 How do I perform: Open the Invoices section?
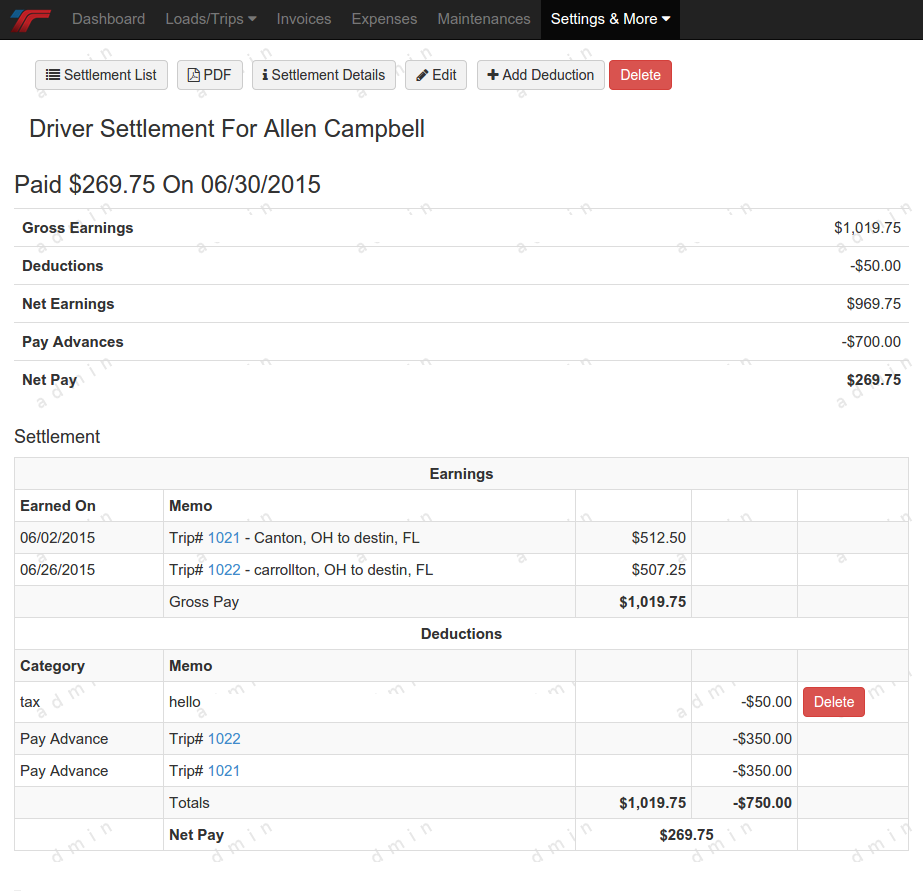303,19
